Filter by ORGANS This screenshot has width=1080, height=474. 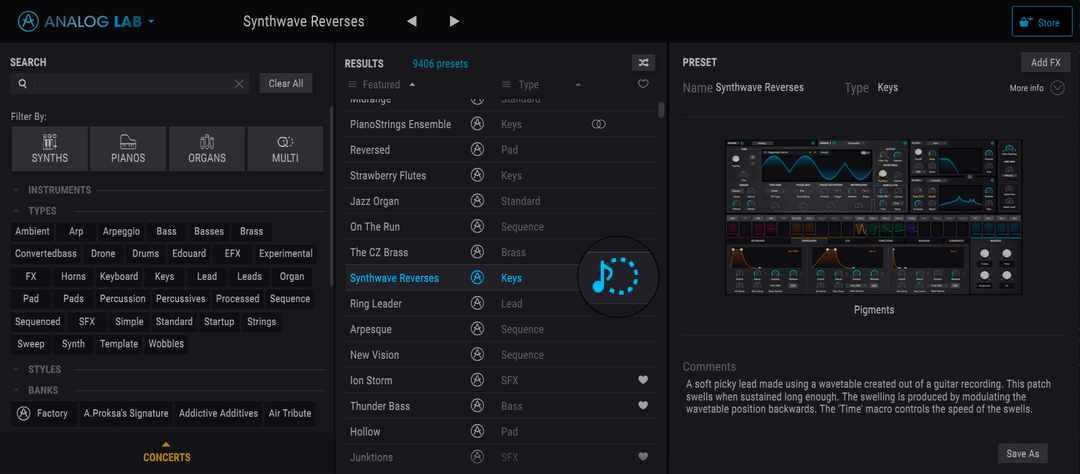207,149
